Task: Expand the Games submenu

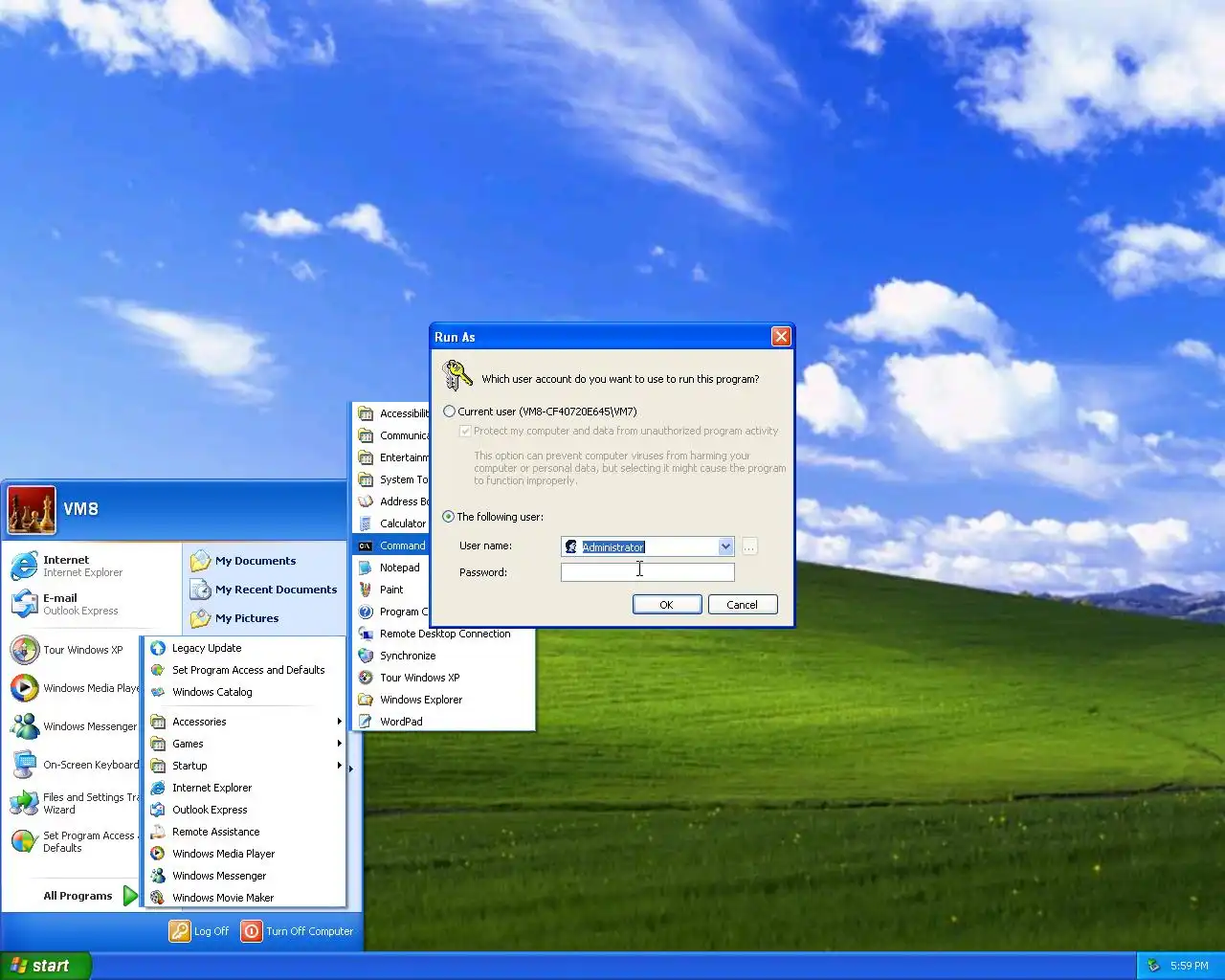Action: click(246, 744)
